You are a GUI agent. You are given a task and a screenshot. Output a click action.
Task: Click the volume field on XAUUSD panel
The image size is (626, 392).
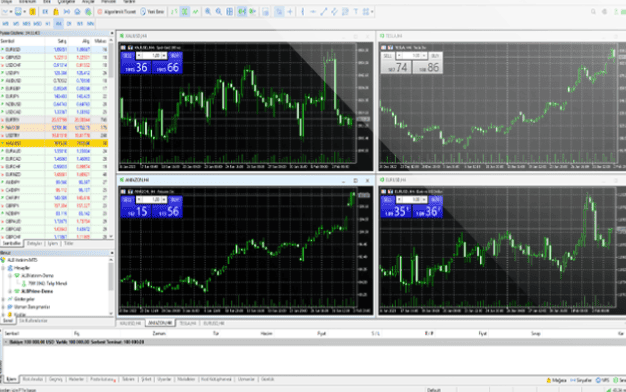click(x=151, y=55)
